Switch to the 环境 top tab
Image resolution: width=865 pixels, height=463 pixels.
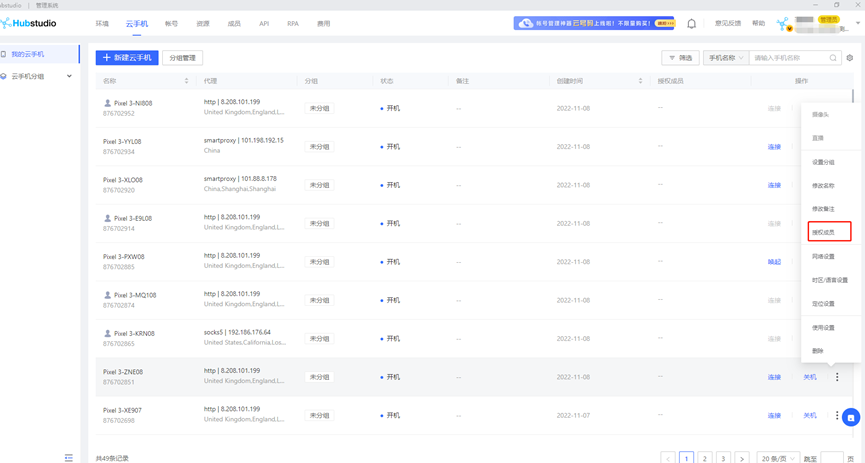(x=102, y=23)
